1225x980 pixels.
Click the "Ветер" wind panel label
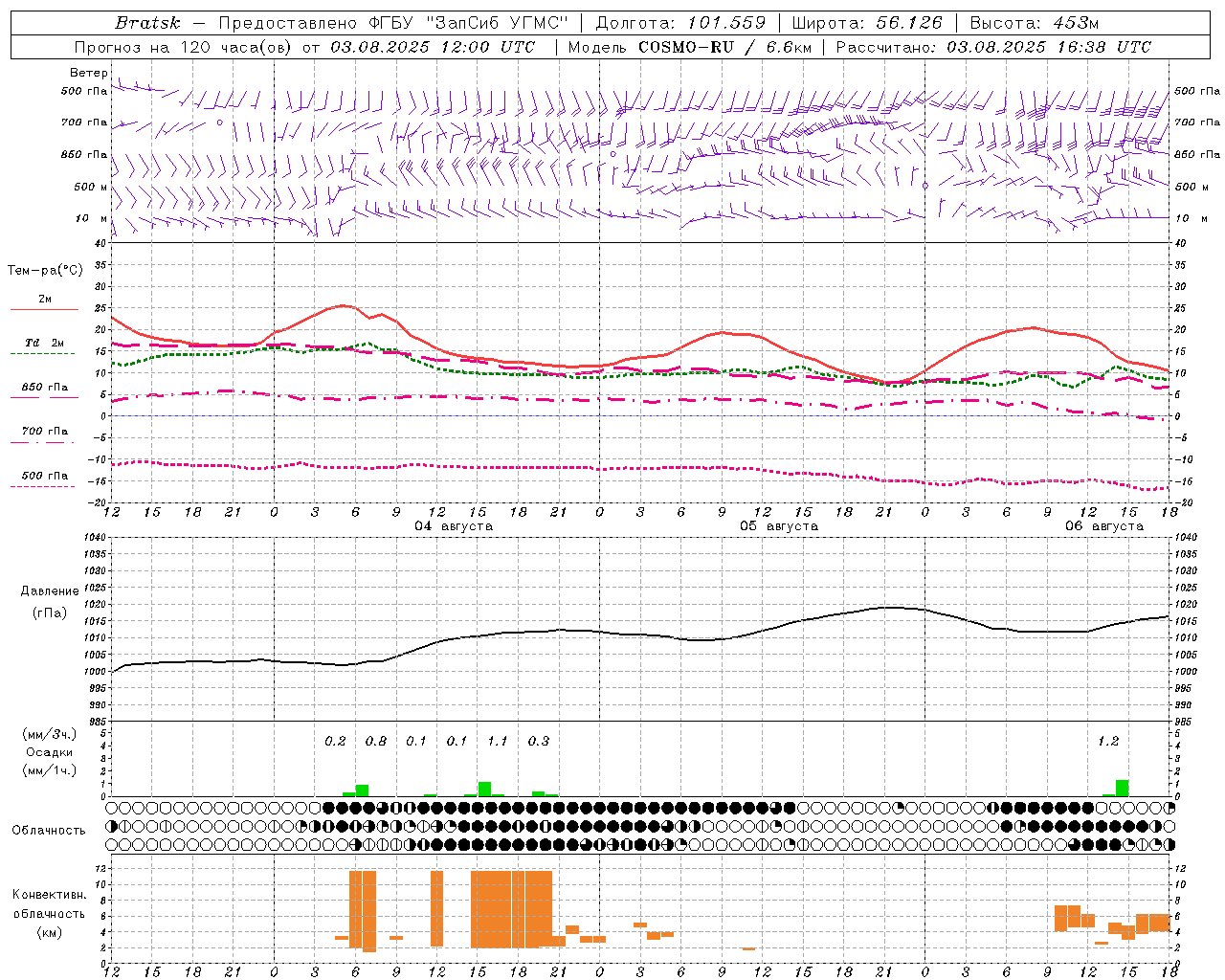(x=89, y=73)
